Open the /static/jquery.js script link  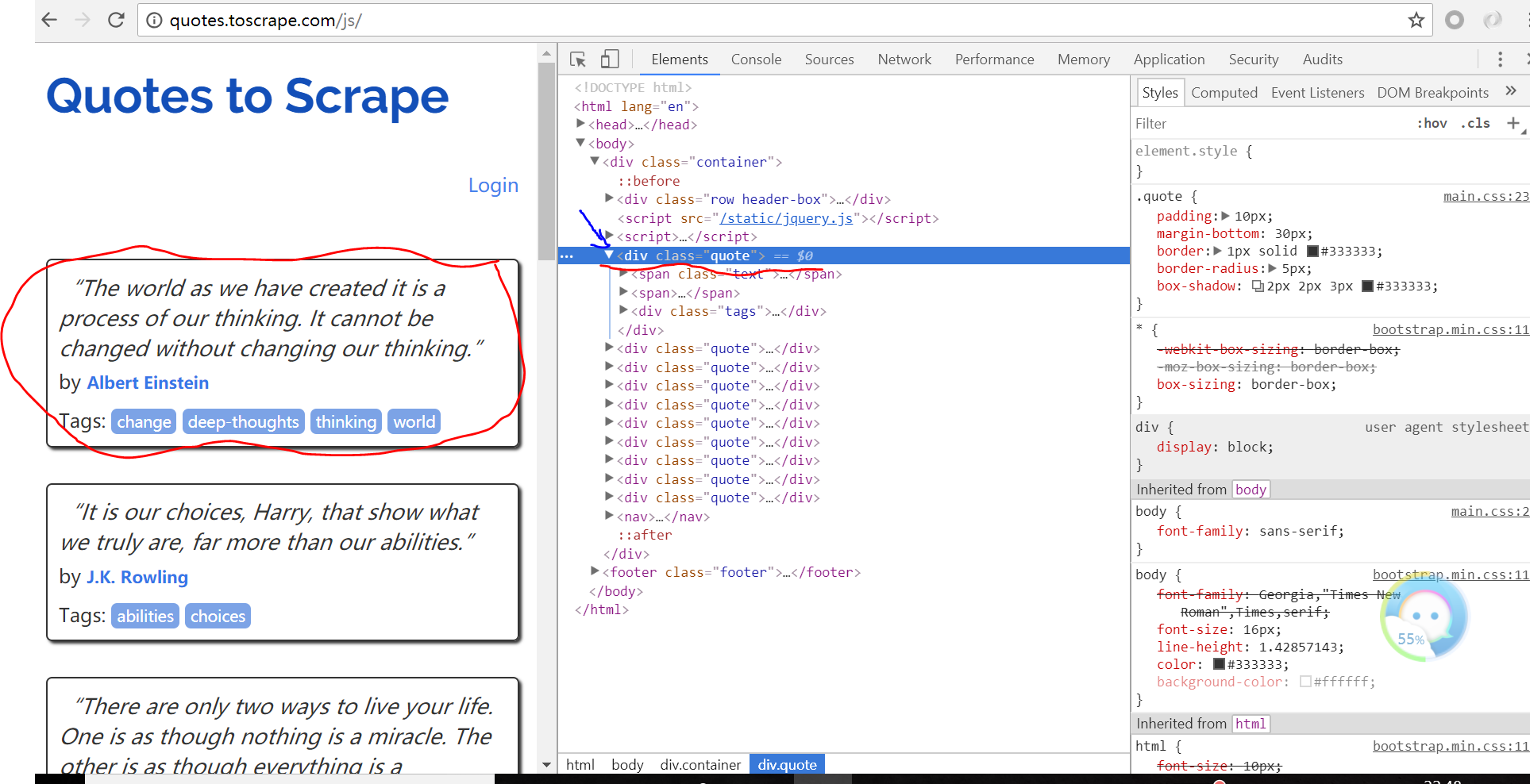click(x=786, y=218)
